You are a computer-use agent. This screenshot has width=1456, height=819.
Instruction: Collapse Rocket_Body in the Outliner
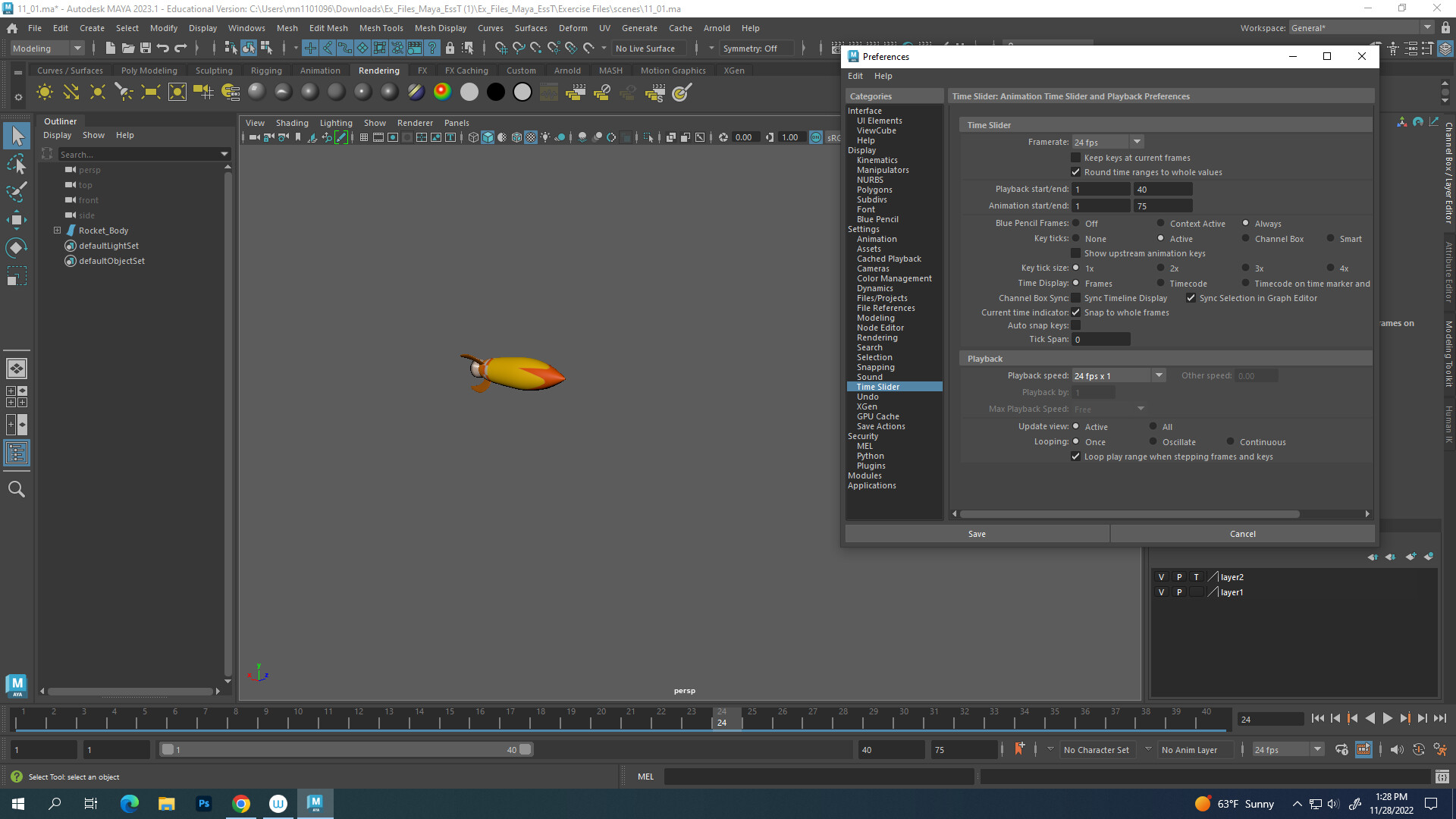(x=58, y=230)
